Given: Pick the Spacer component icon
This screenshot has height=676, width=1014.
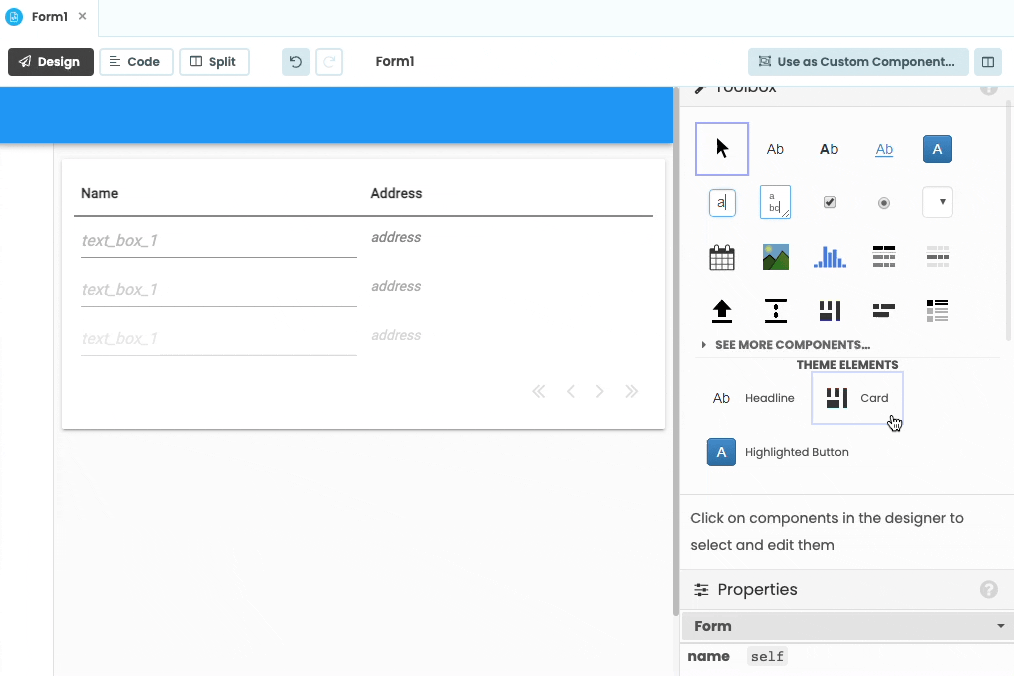Looking at the screenshot, I should [775, 311].
